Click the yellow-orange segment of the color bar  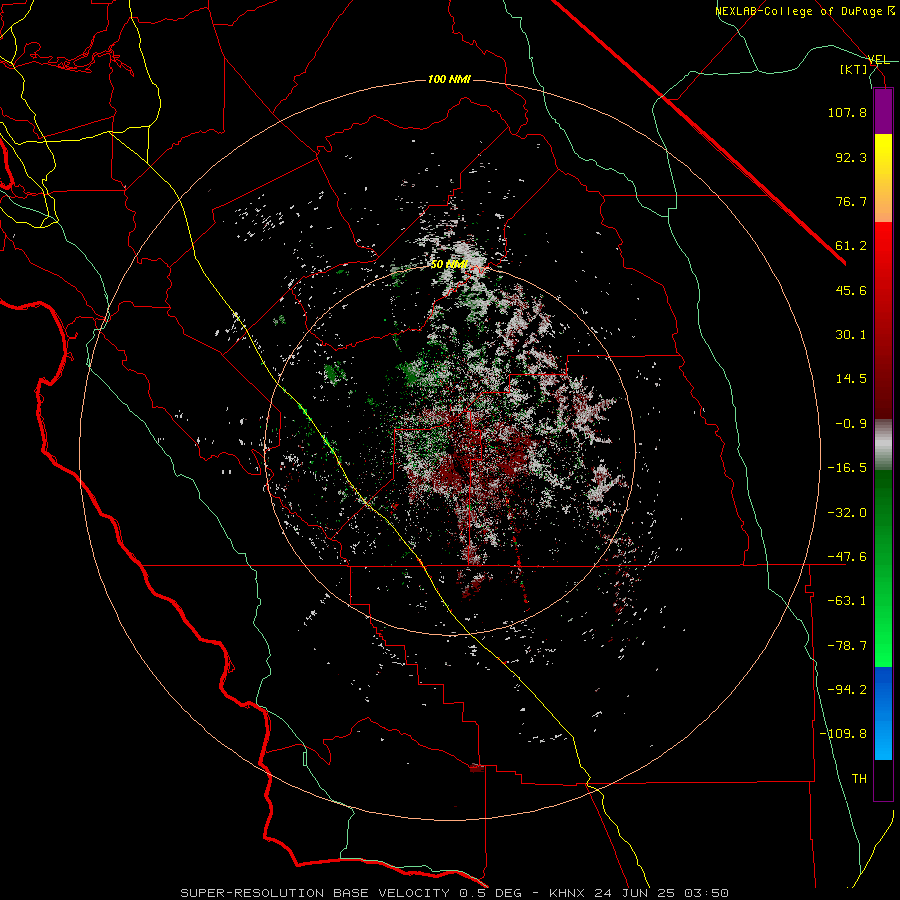pos(883,178)
